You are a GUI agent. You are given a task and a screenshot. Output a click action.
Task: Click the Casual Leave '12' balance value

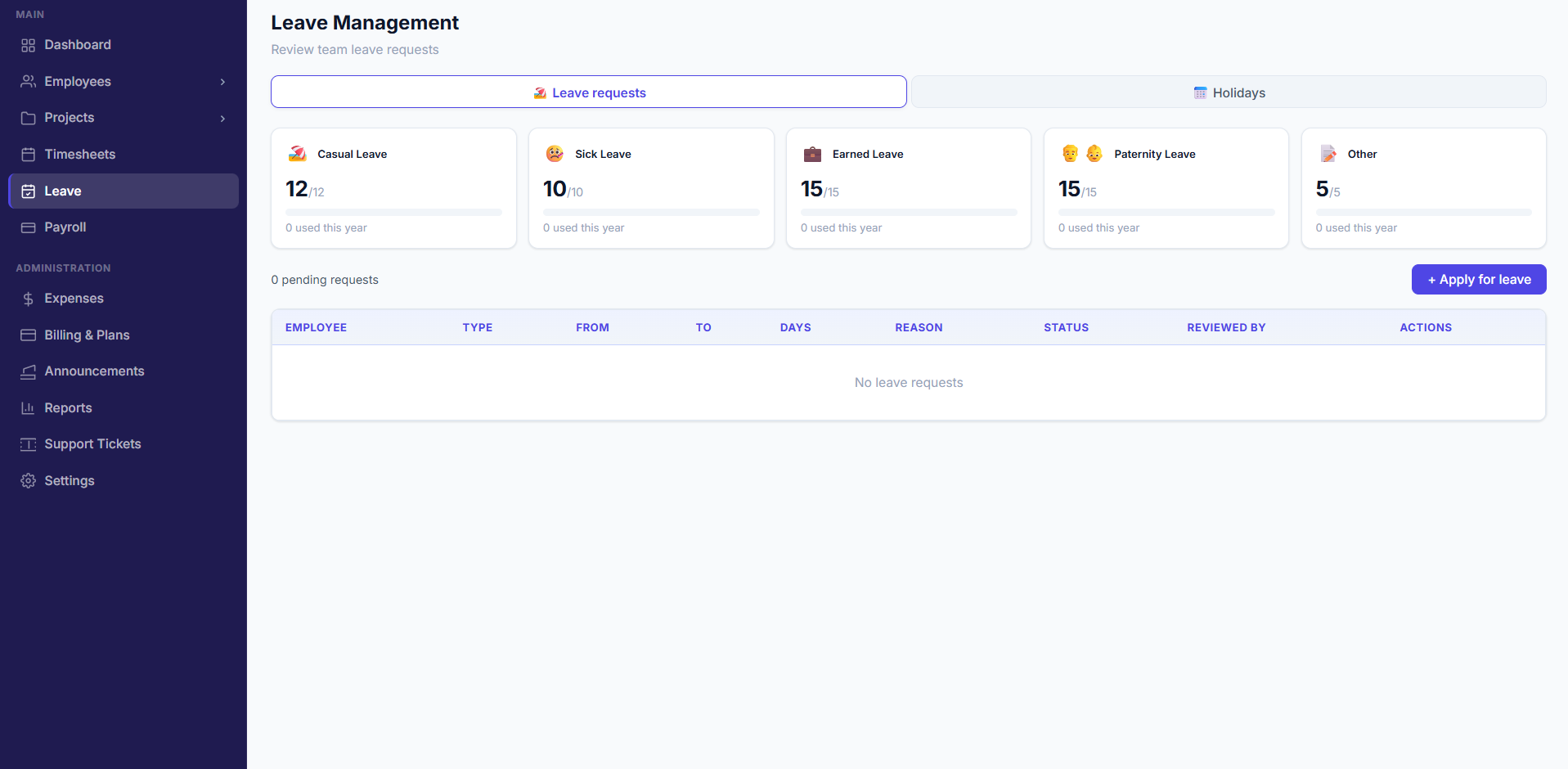[297, 189]
